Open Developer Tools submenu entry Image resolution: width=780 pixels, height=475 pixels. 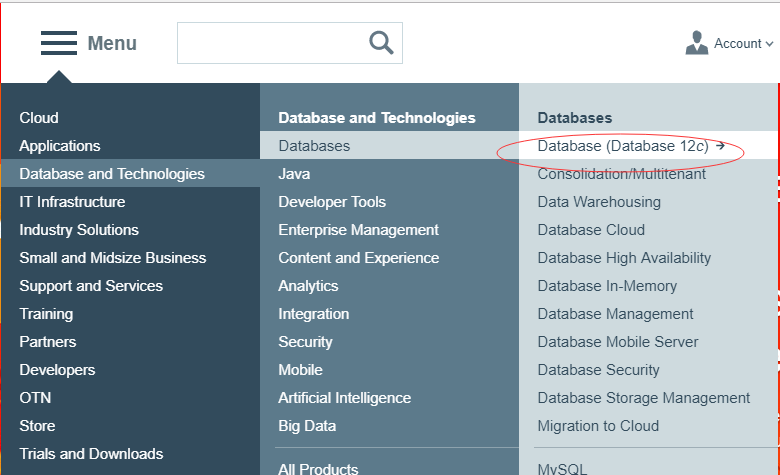(x=332, y=202)
